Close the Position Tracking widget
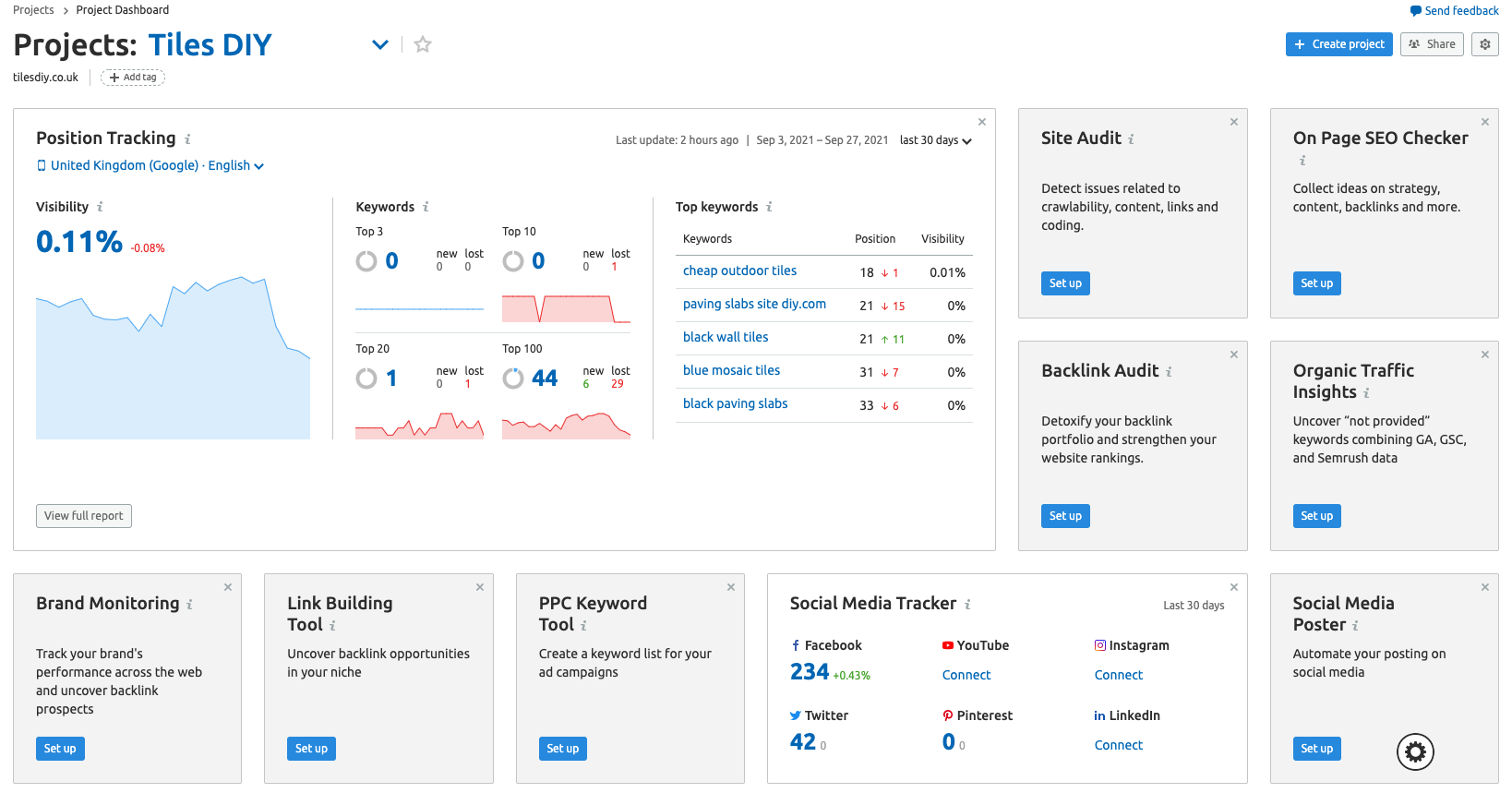Viewport: 1512px width, 793px height. coord(982,122)
